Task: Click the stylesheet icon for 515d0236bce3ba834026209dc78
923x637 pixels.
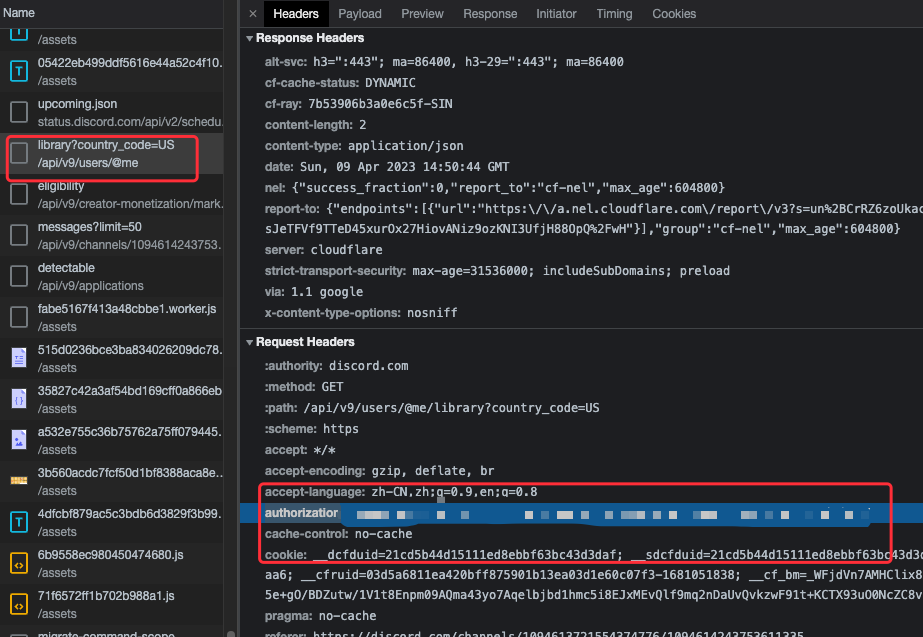Action: point(17,357)
